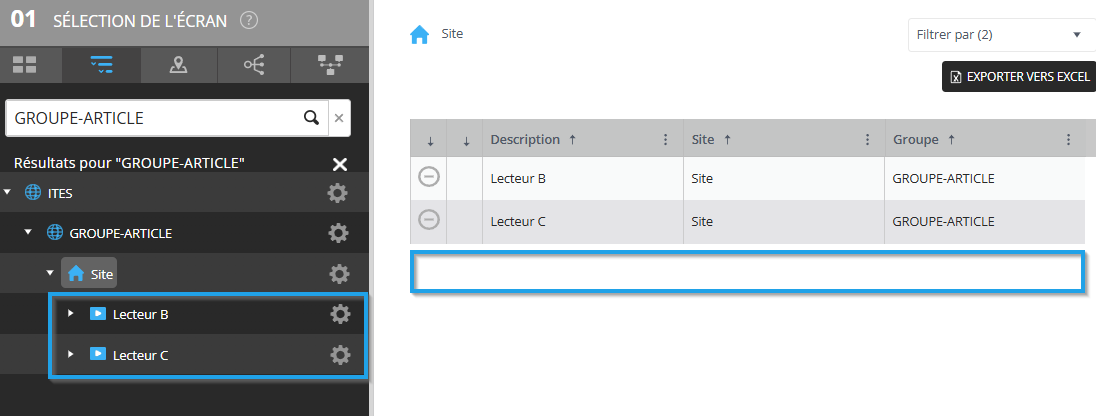Viewport: 1096px width, 416px height.
Task: Open settings gear for Lecteur C
Action: pos(340,355)
